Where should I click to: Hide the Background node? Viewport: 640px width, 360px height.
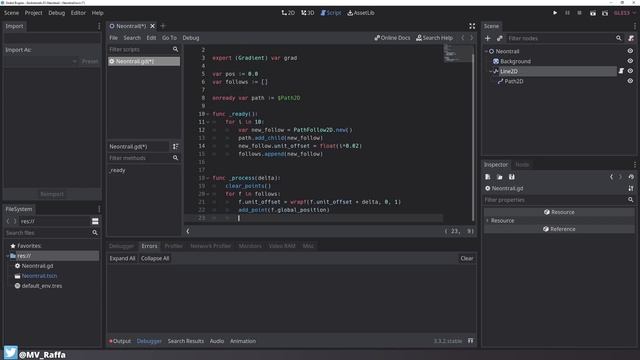coord(630,61)
